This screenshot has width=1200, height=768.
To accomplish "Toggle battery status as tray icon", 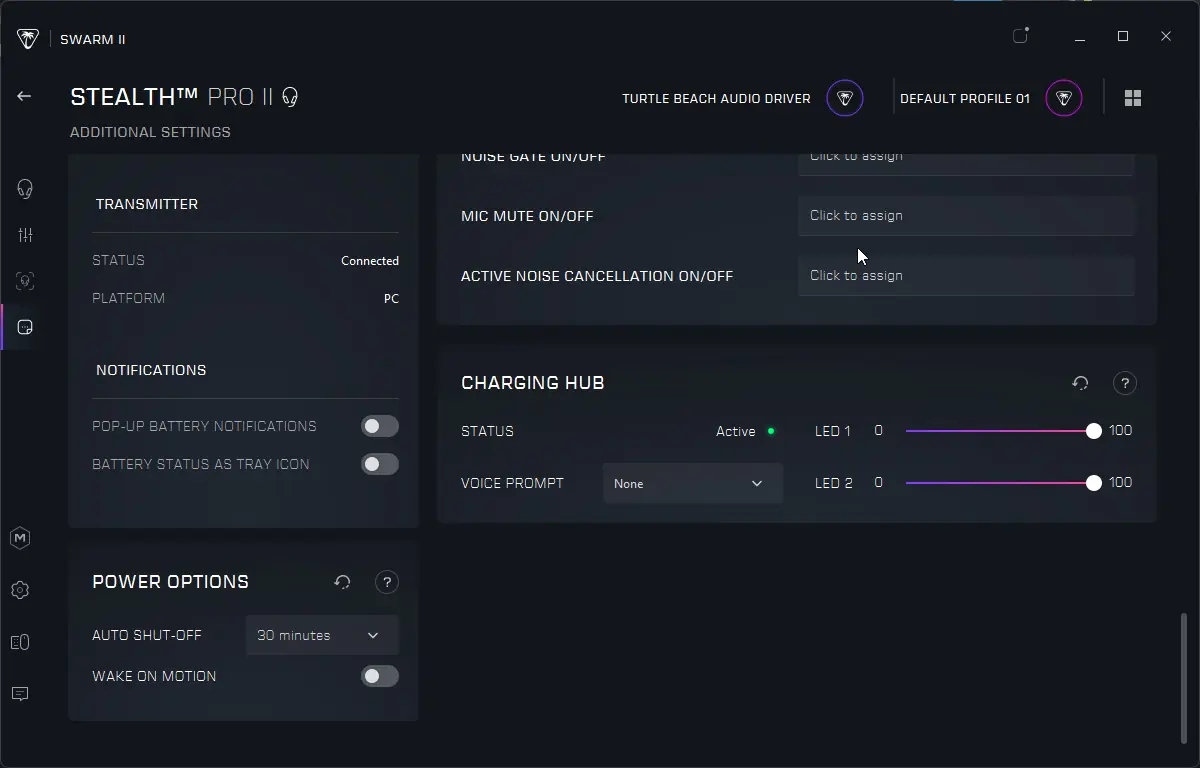I will tap(380, 464).
